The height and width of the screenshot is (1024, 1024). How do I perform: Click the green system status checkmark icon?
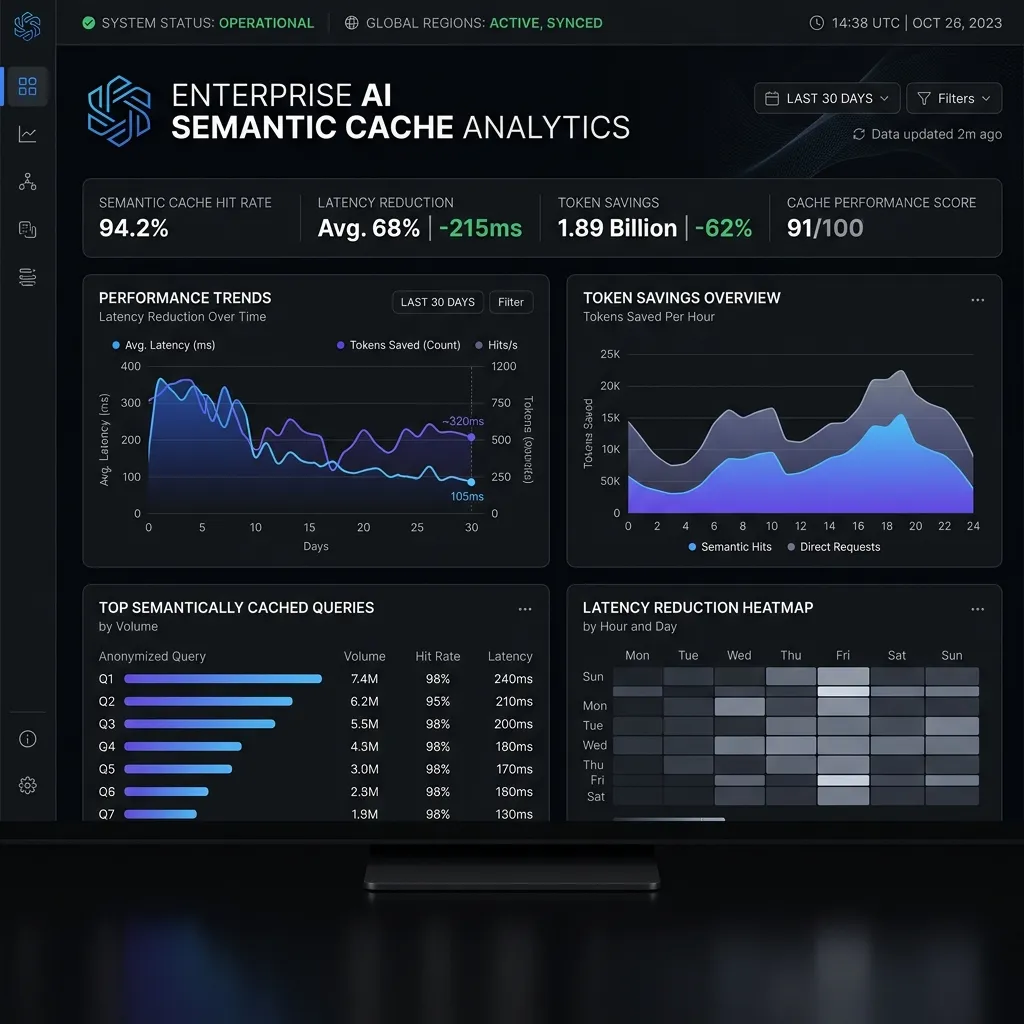[x=89, y=23]
